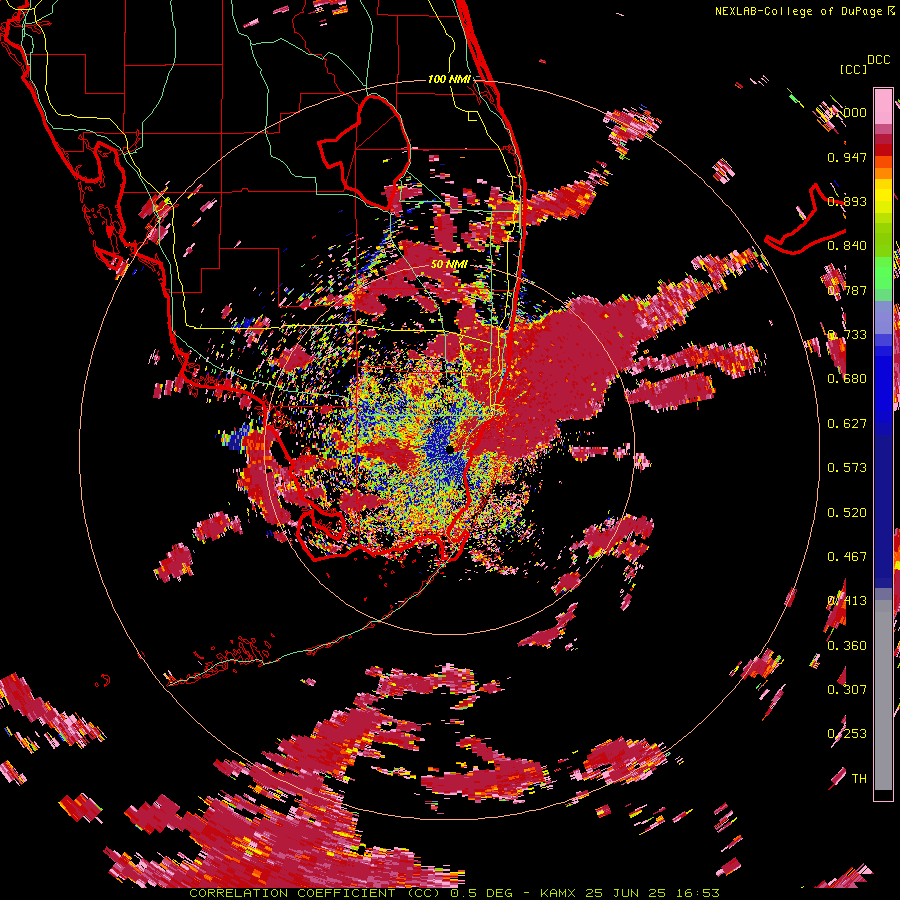Screen dimensions: 900x900
Task: Click the KAMX station identifier
Action: (x=559, y=893)
